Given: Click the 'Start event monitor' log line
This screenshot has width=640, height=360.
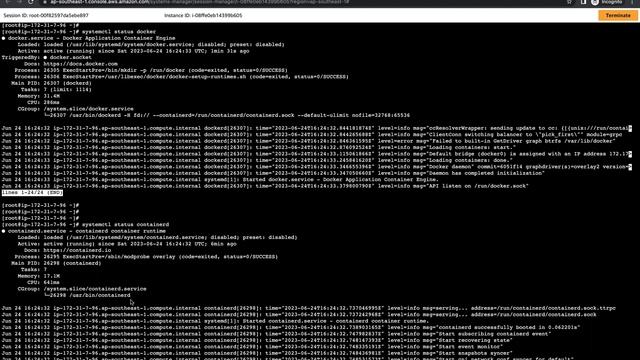Looking at the screenshot, I should coord(256,347).
